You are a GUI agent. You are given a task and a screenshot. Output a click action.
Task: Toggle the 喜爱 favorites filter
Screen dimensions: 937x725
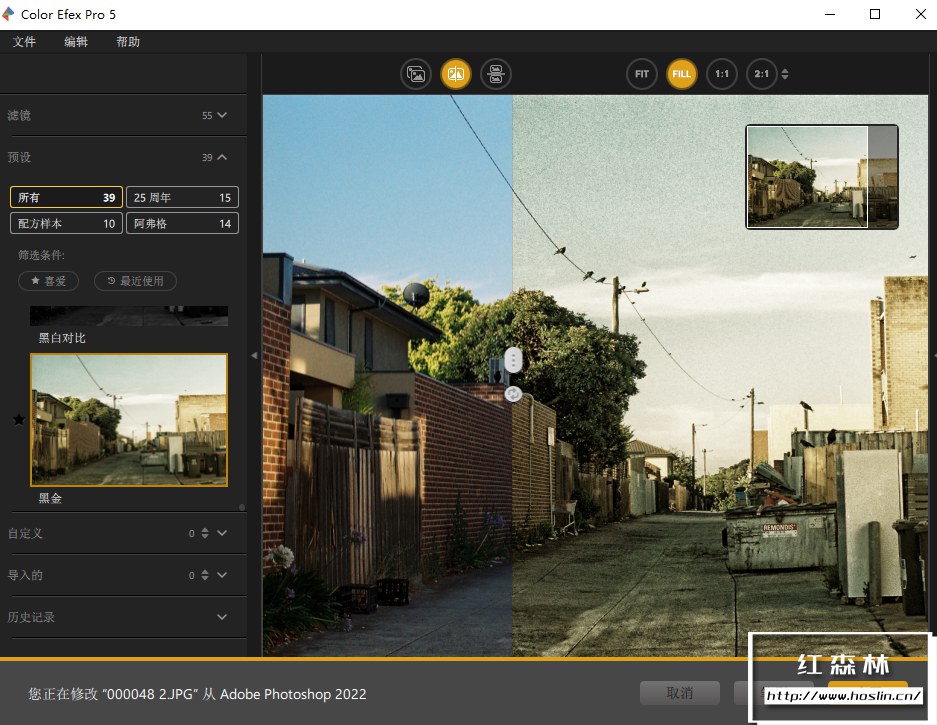[x=48, y=281]
